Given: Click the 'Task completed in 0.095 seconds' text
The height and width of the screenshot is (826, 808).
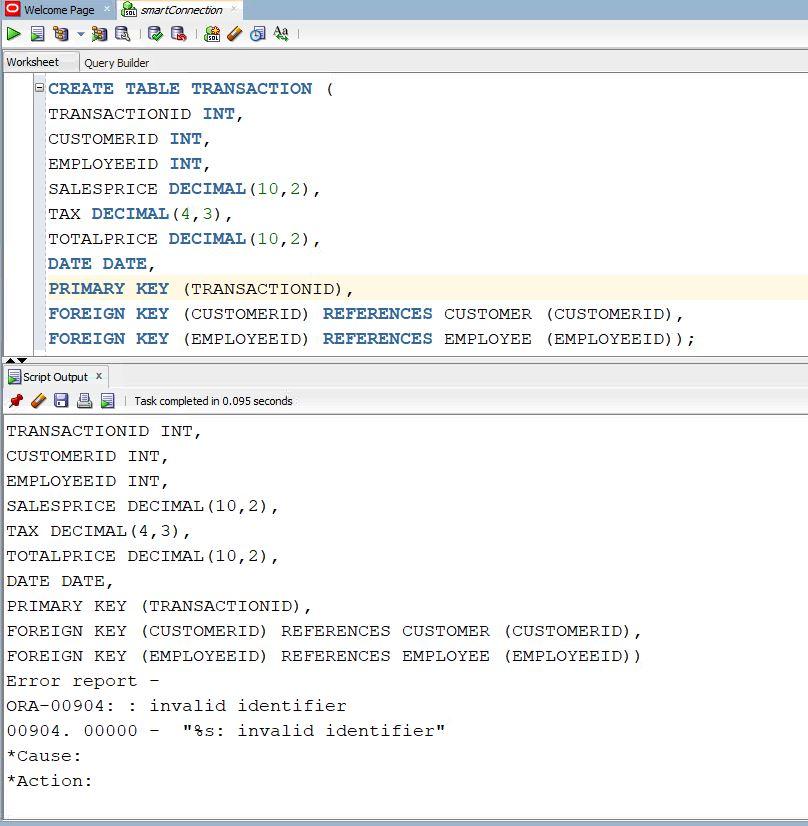Looking at the screenshot, I should [213, 401].
